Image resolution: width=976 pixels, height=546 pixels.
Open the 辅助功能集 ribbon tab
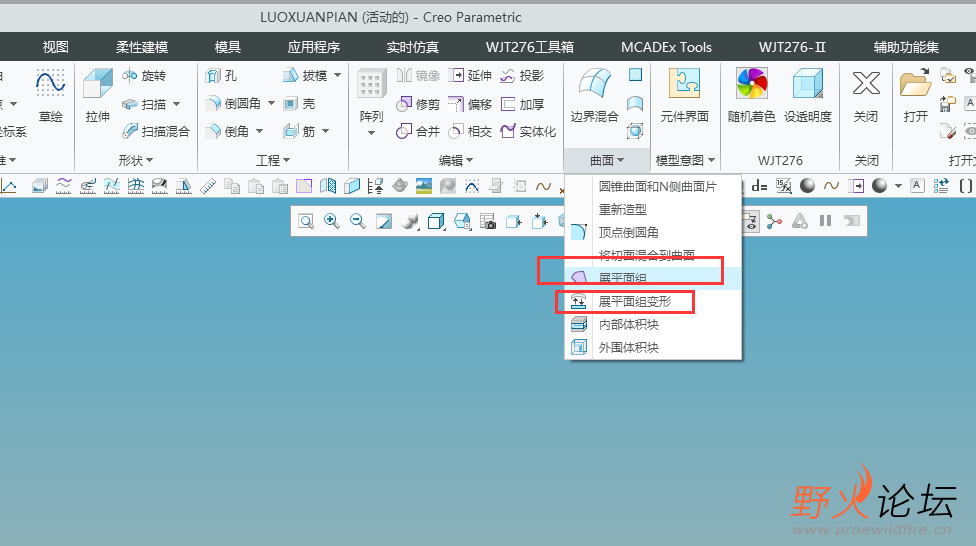[906, 47]
